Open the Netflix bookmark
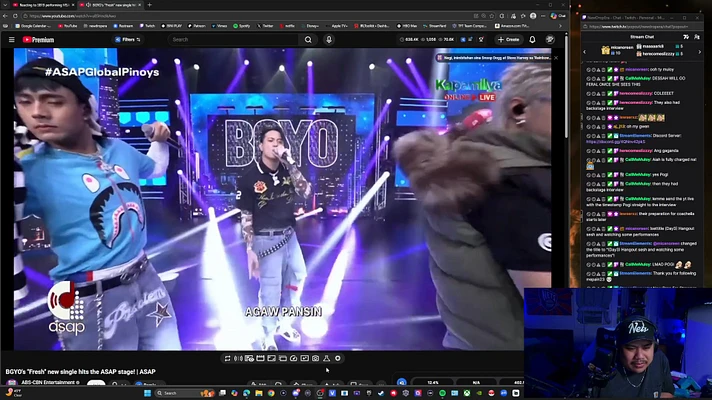Image resolution: width=712 pixels, height=400 pixels. pyautogui.click(x=287, y=26)
